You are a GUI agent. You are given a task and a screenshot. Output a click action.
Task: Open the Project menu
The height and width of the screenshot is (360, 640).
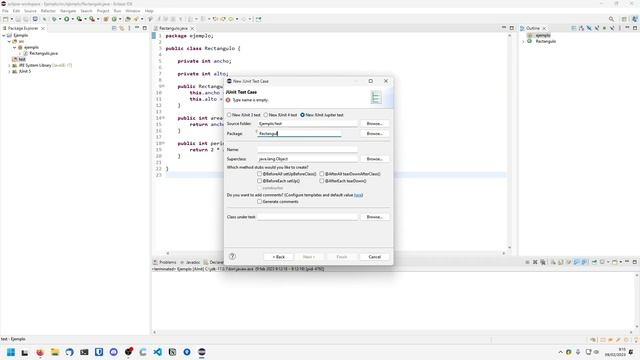click(x=103, y=11)
